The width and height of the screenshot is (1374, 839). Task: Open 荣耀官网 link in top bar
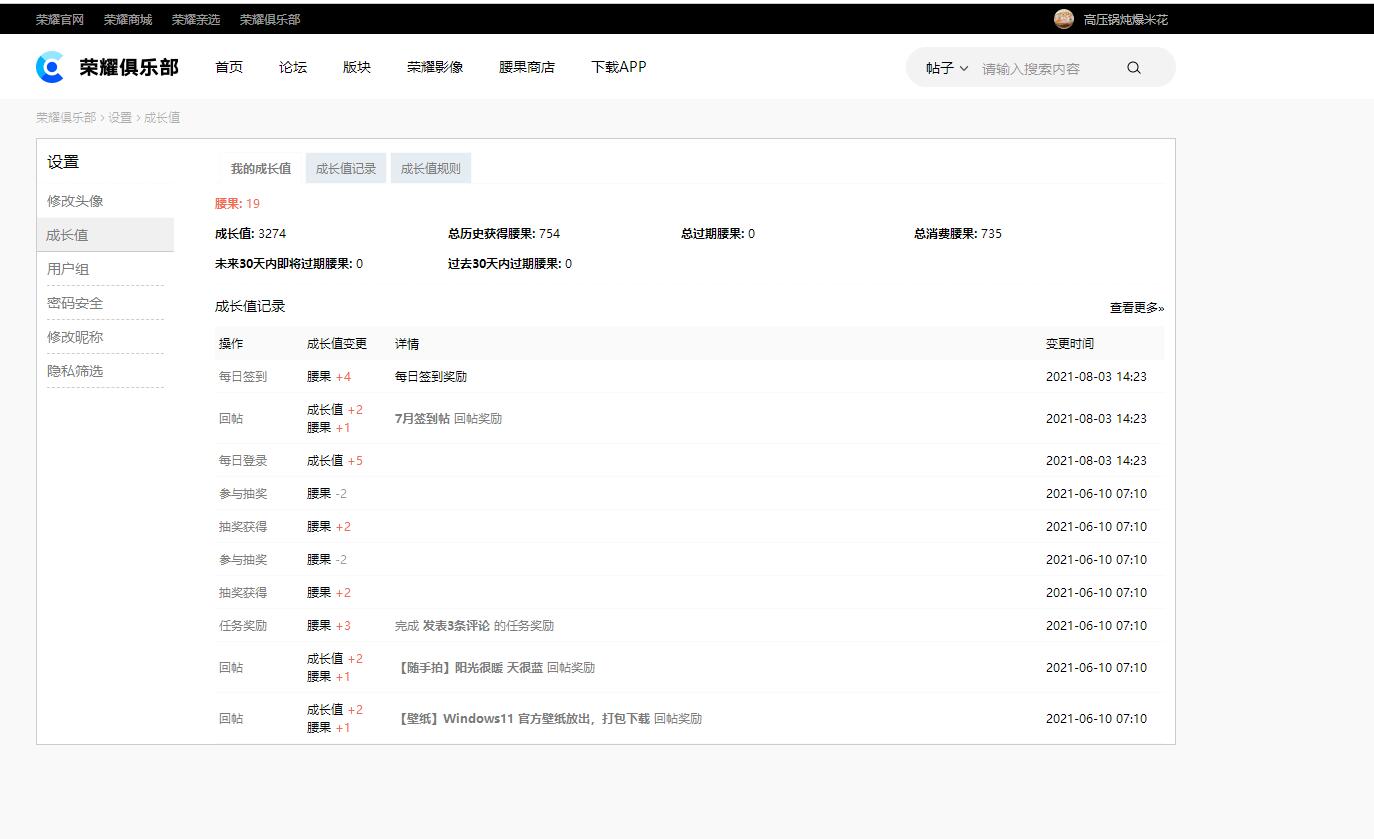(x=60, y=19)
